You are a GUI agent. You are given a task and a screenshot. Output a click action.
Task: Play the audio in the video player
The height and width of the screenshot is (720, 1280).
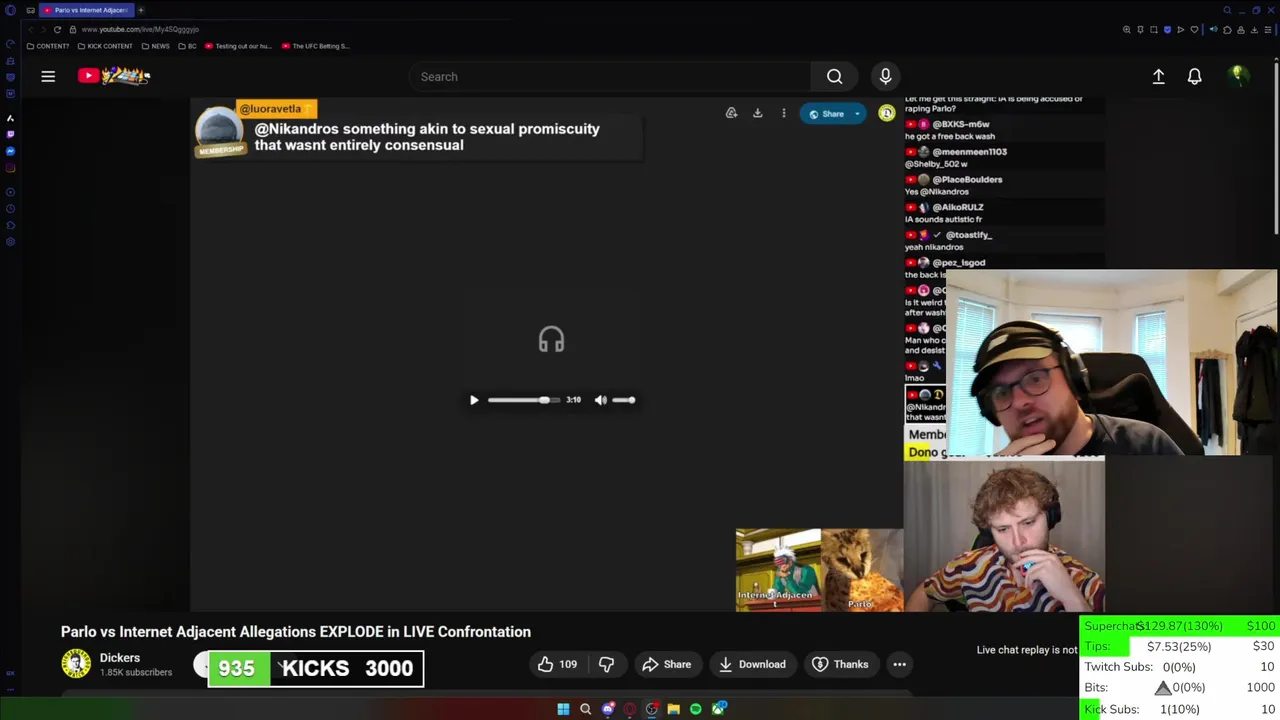click(x=474, y=400)
